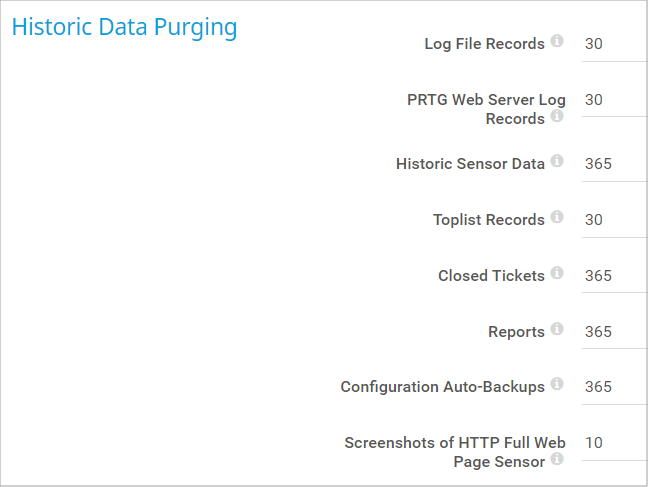
Task: Click the info icon beside Reports
Action: pyautogui.click(x=557, y=328)
